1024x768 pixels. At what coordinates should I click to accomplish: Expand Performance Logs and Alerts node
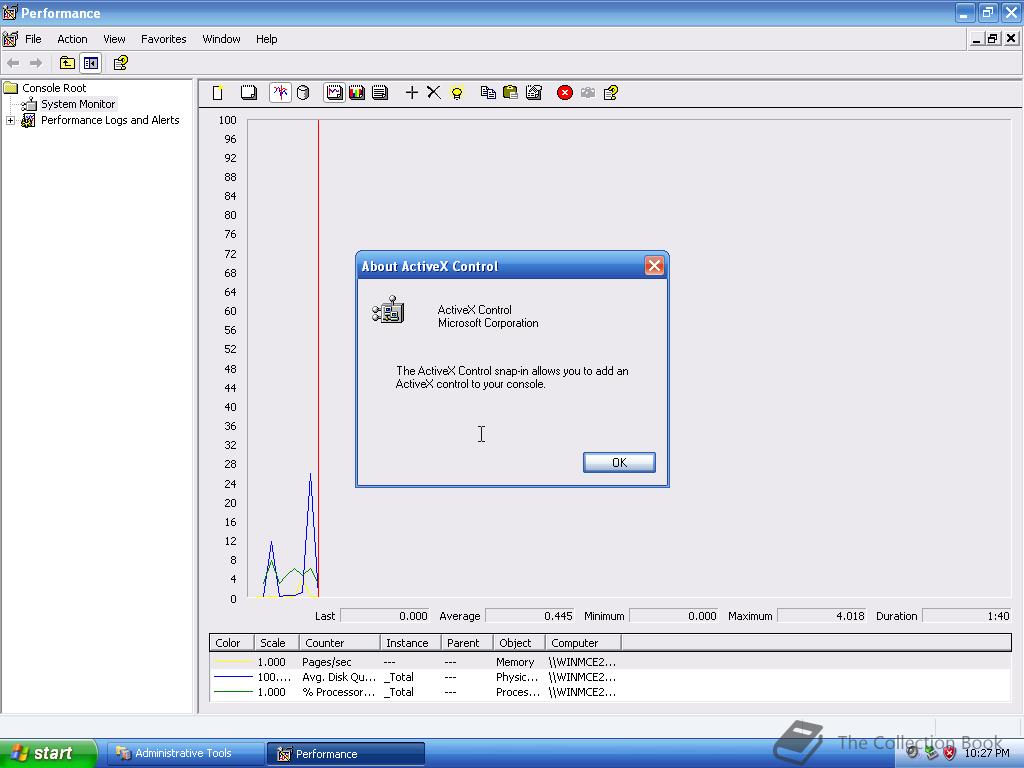10,120
